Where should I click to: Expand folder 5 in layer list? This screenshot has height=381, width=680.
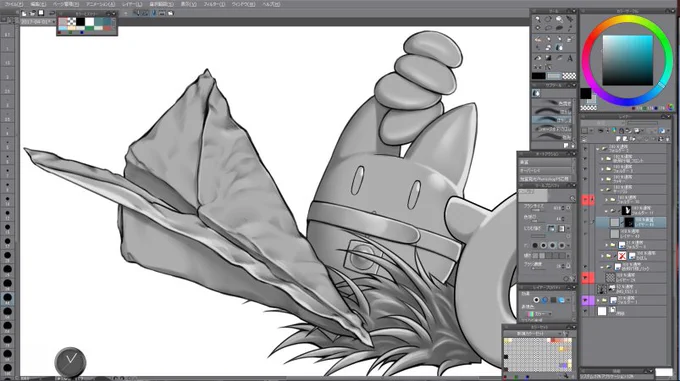[x=606, y=245]
